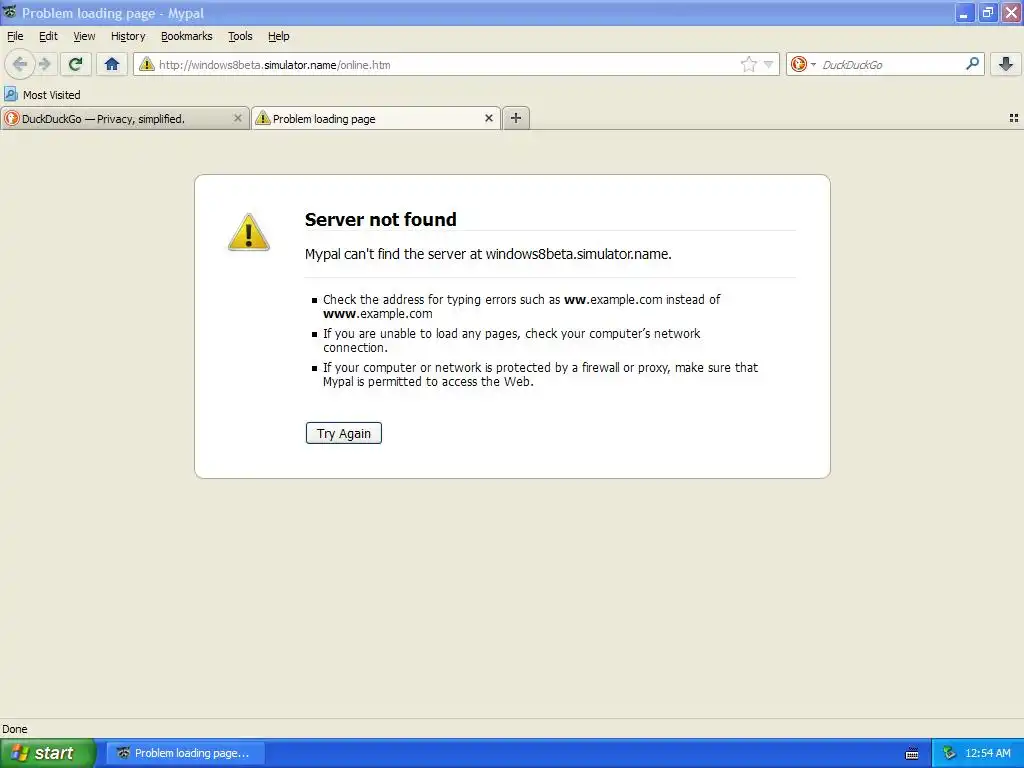
Task: Open the Most Visited bookmarks folder
Action: pos(42,95)
